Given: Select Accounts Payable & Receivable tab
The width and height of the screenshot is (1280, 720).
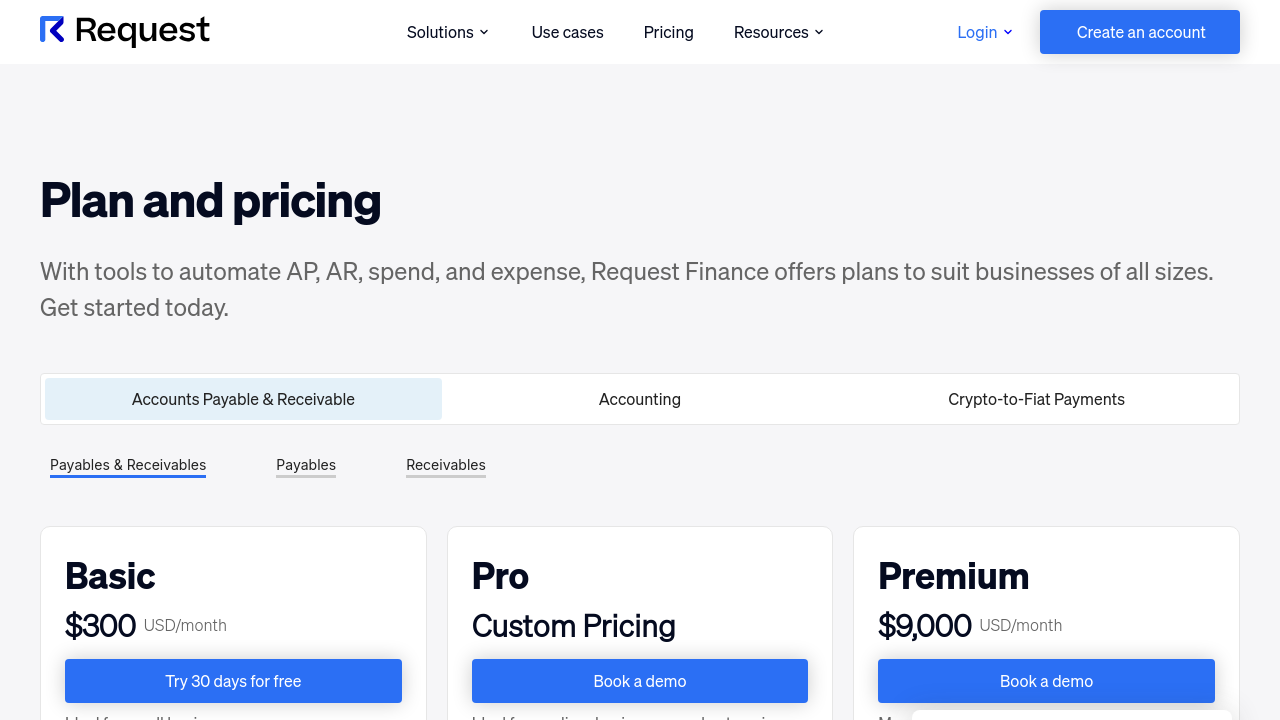Looking at the screenshot, I should point(243,399).
